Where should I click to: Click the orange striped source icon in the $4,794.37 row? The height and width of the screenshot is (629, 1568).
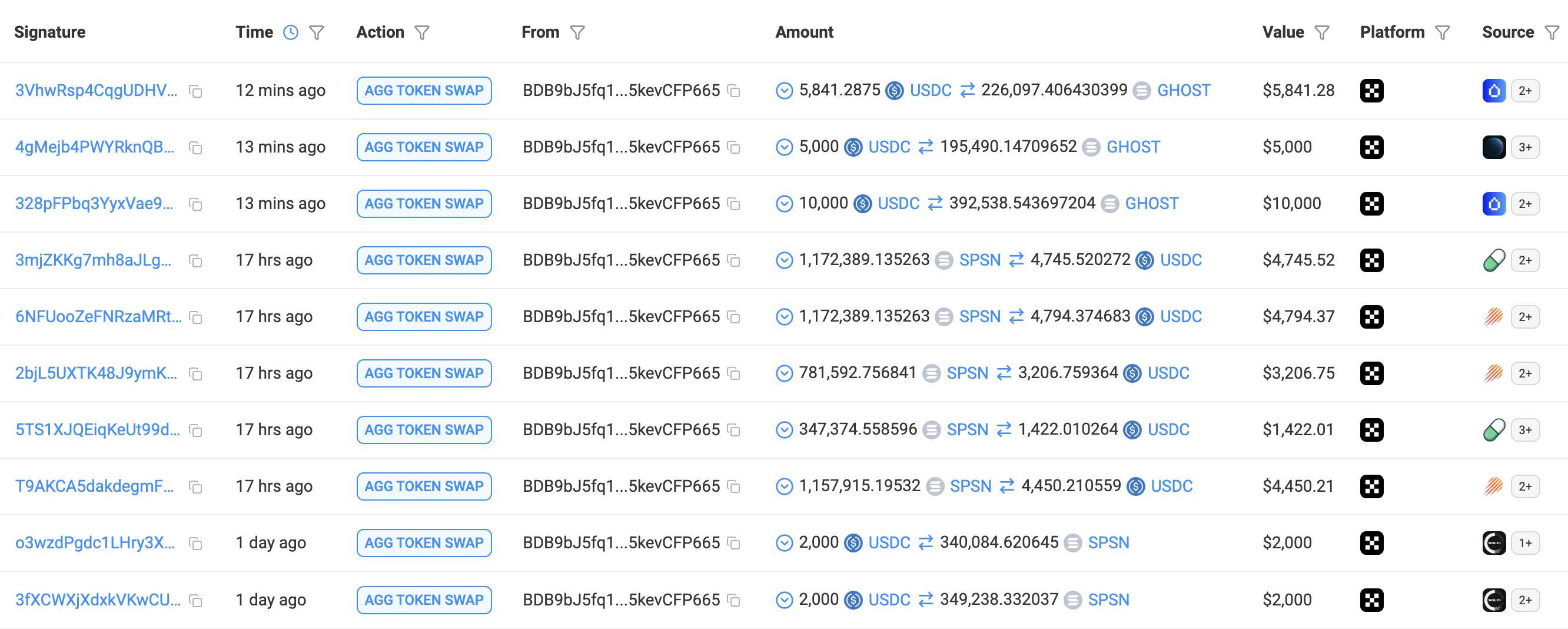coord(1494,317)
